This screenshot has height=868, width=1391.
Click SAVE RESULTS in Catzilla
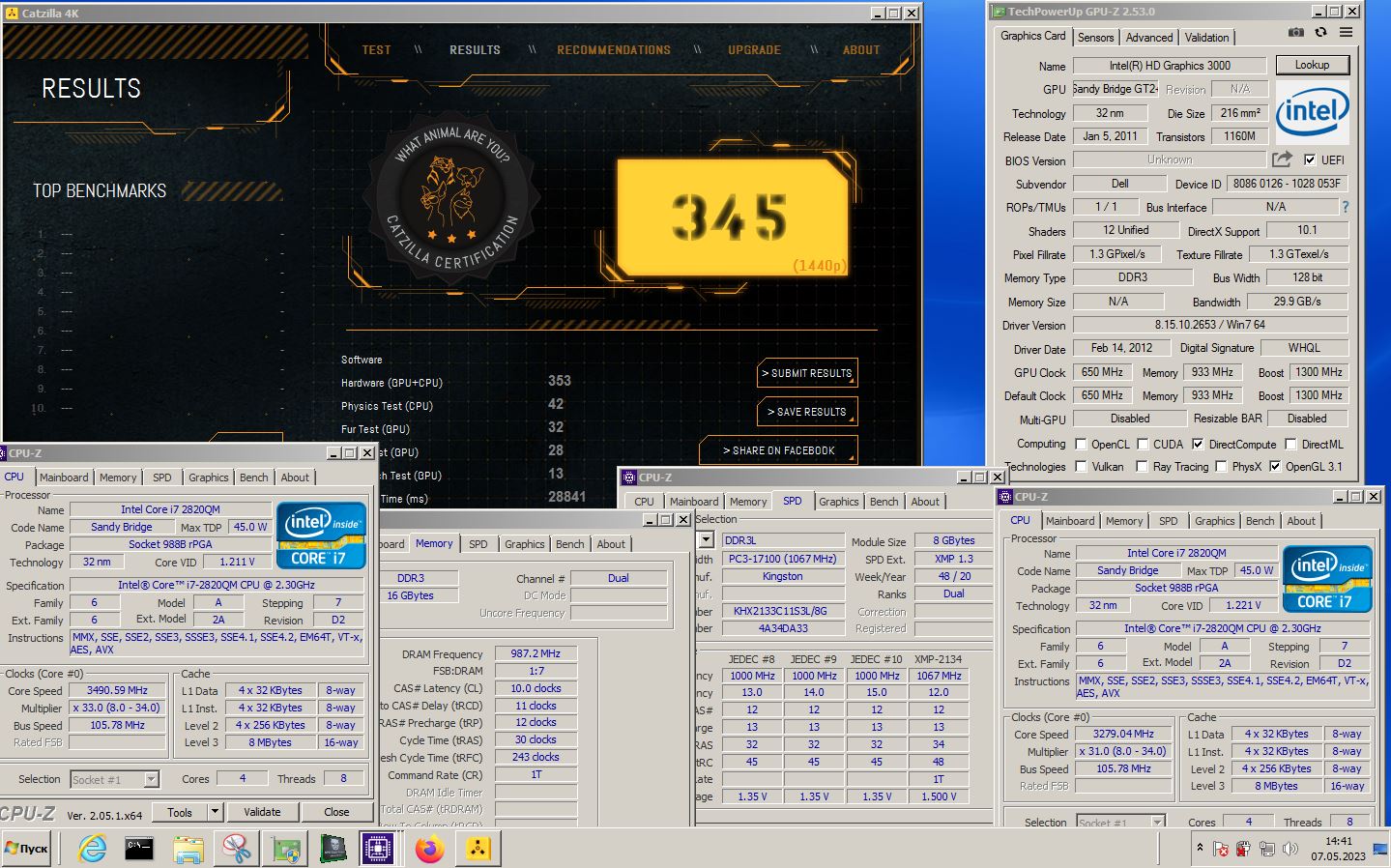807,412
